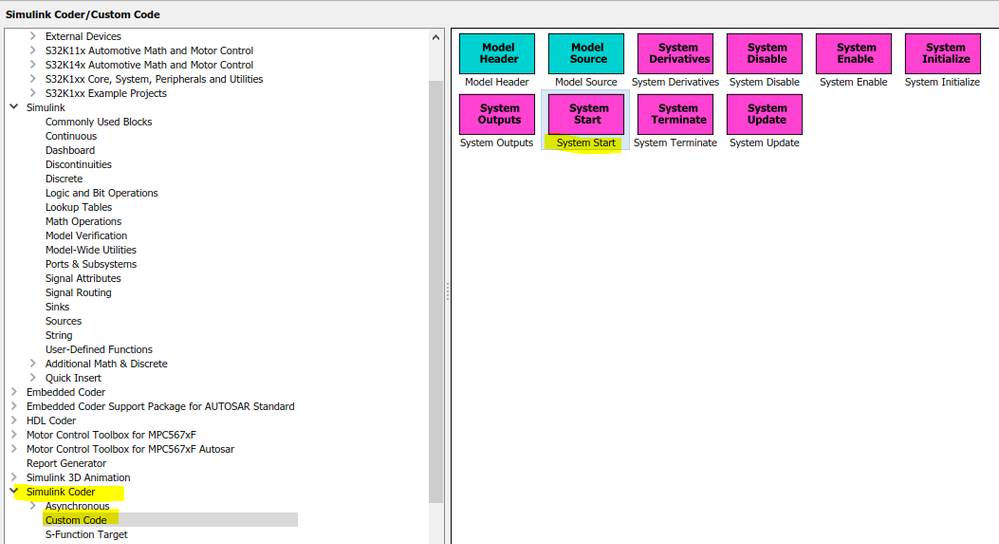Open the Math Operations library
999x544 pixels.
(83, 221)
